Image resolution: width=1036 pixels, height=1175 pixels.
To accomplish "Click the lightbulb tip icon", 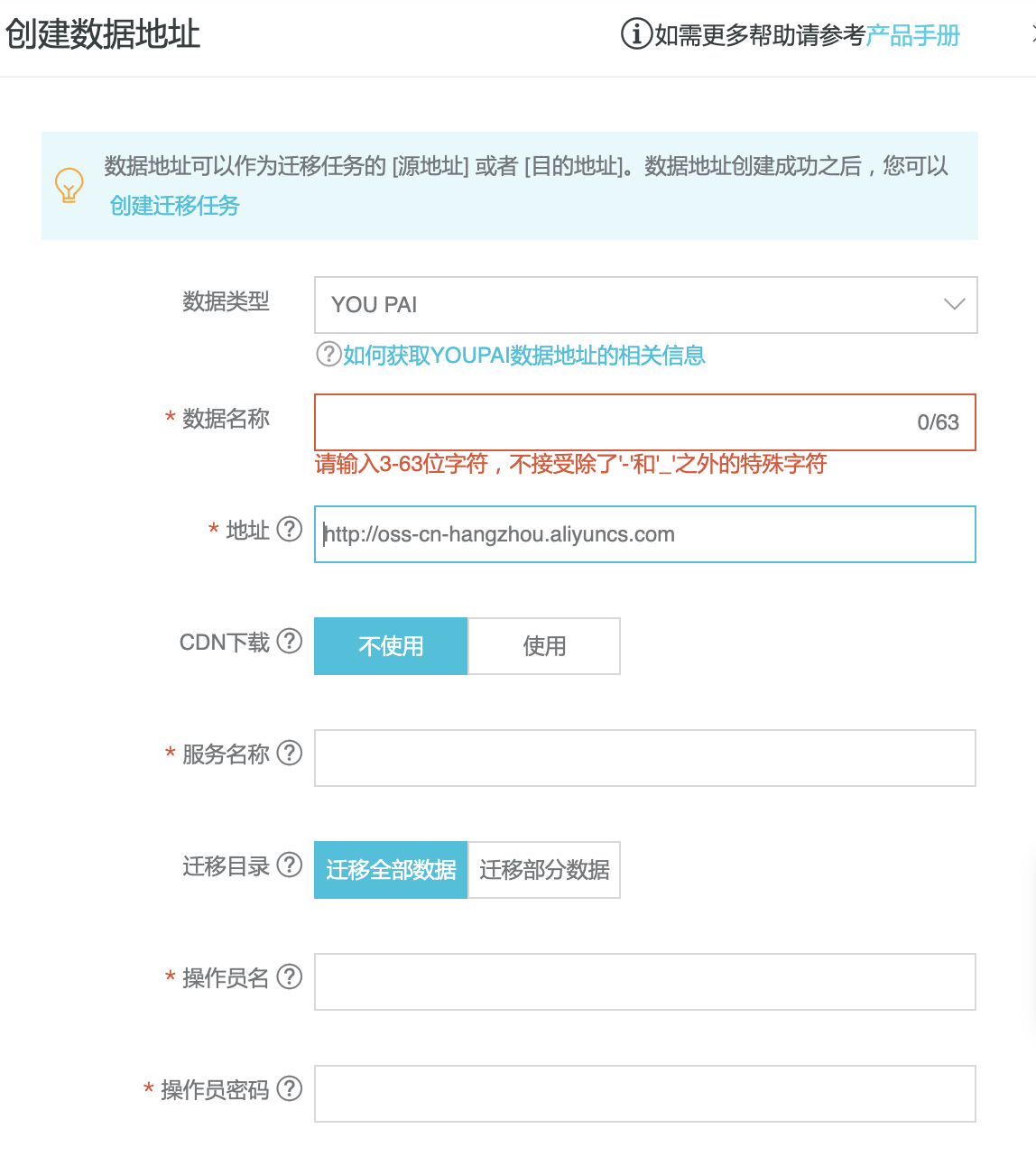I will (69, 186).
